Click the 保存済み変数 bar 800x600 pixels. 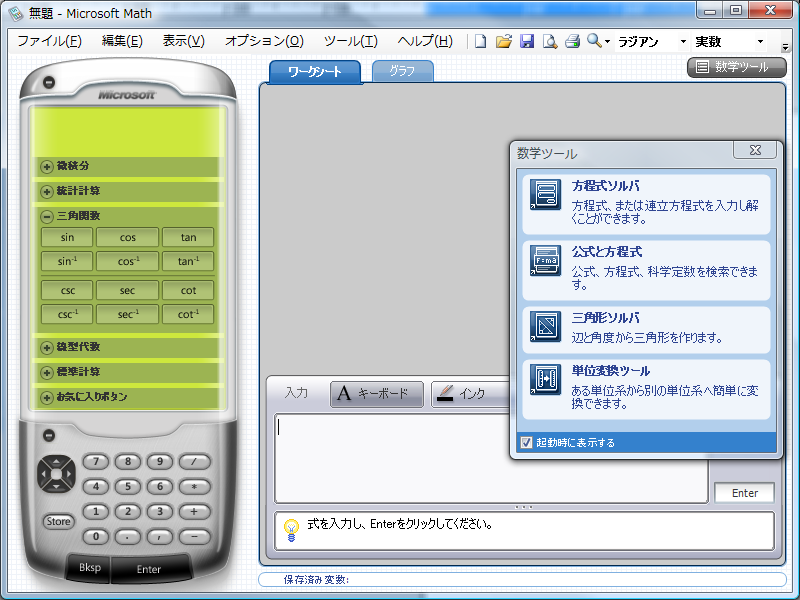point(522,580)
